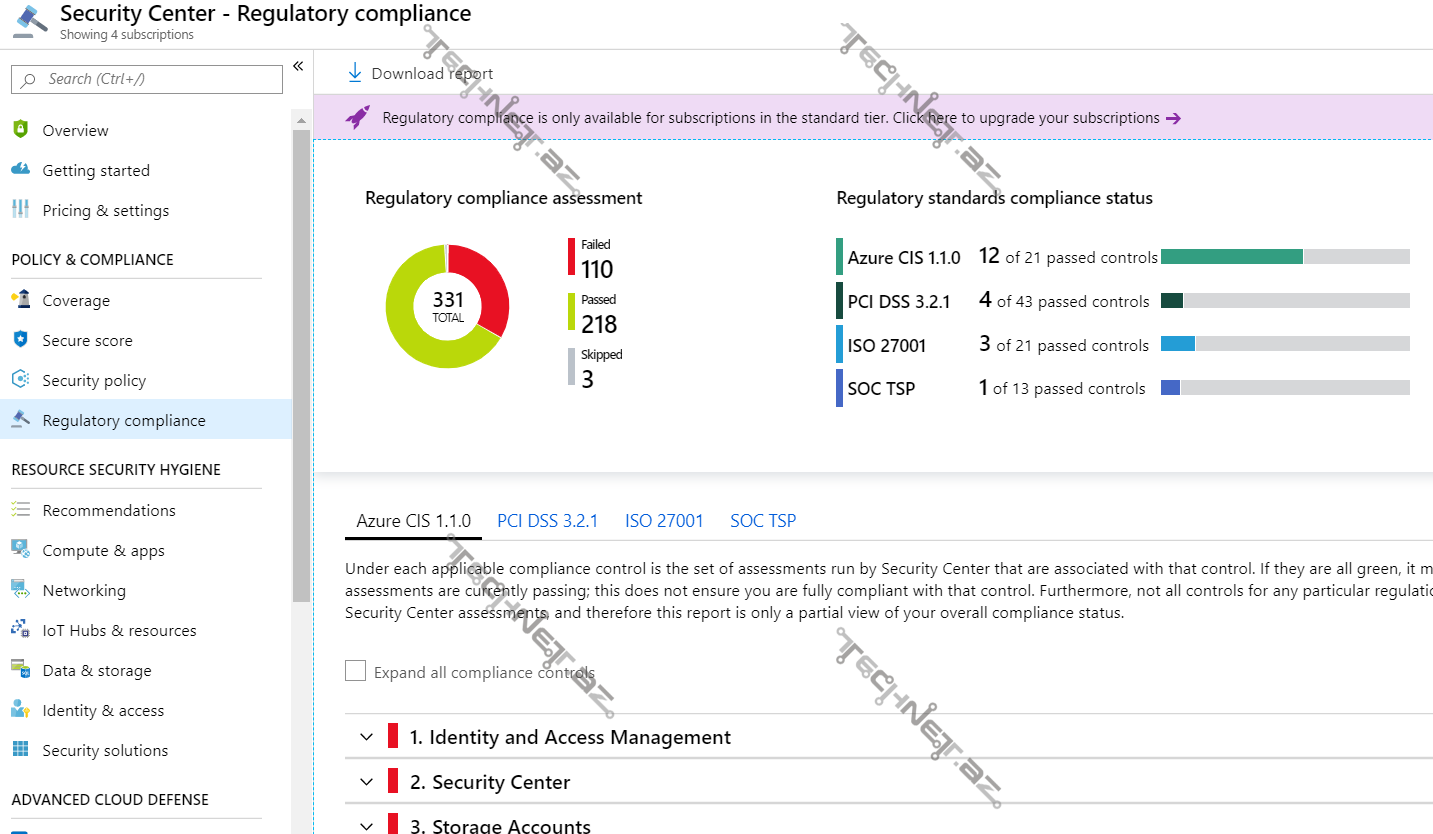Open the ISO 27001 tab
1433x834 pixels.
tap(664, 521)
